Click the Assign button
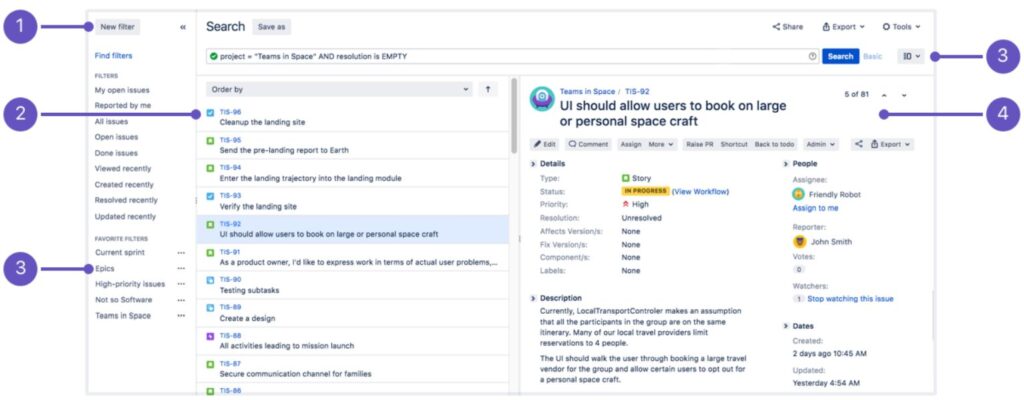This screenshot has width=1024, height=400. [631, 144]
